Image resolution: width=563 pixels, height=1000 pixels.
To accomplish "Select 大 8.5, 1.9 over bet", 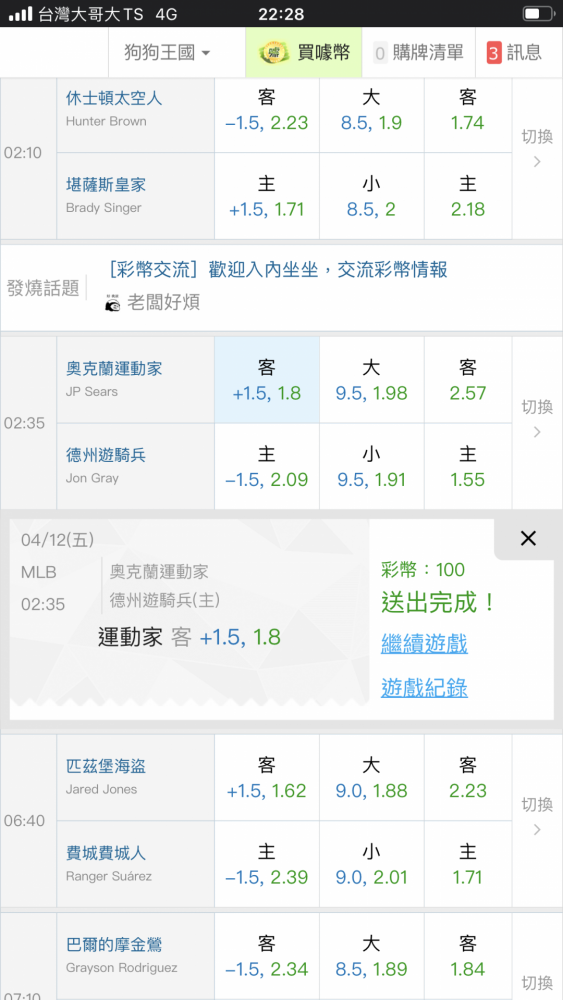I will [371, 110].
